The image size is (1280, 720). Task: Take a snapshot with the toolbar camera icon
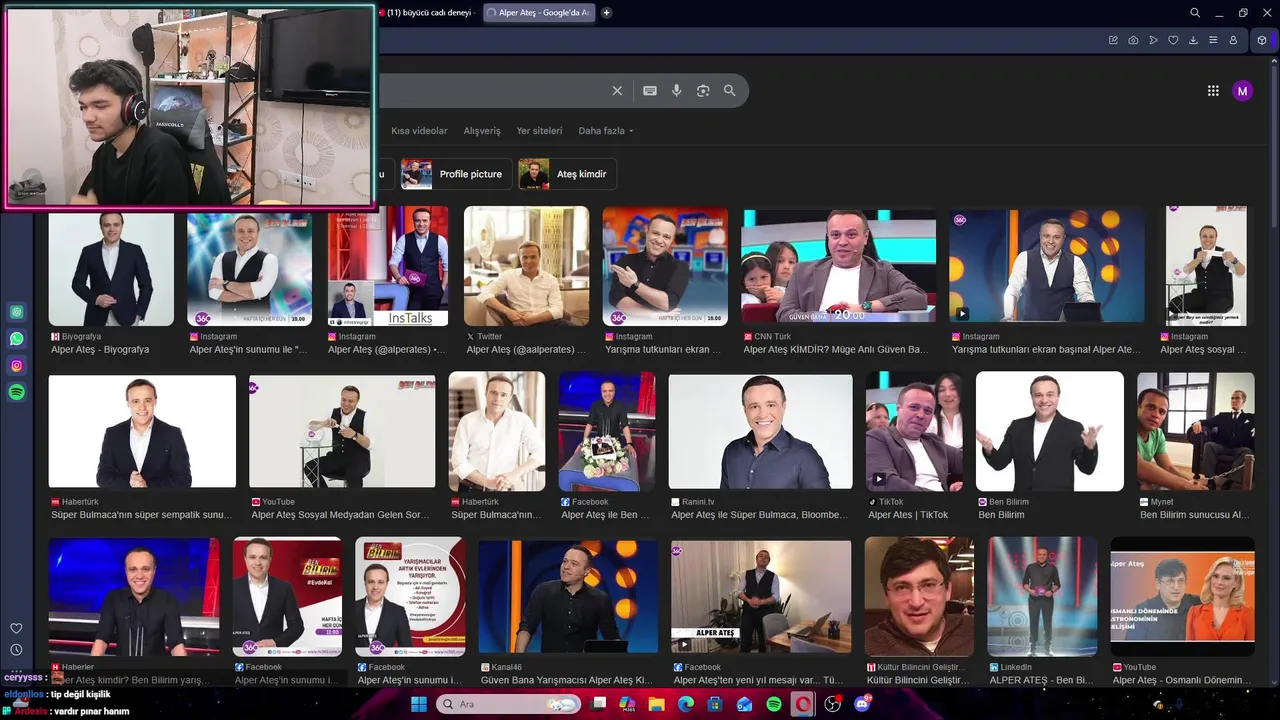pyautogui.click(x=1133, y=40)
